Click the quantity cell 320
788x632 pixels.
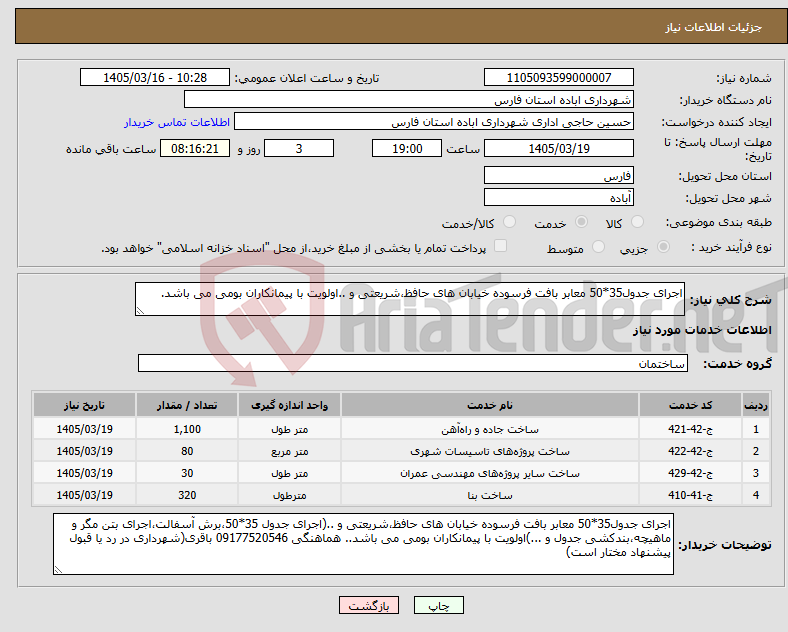(187, 495)
